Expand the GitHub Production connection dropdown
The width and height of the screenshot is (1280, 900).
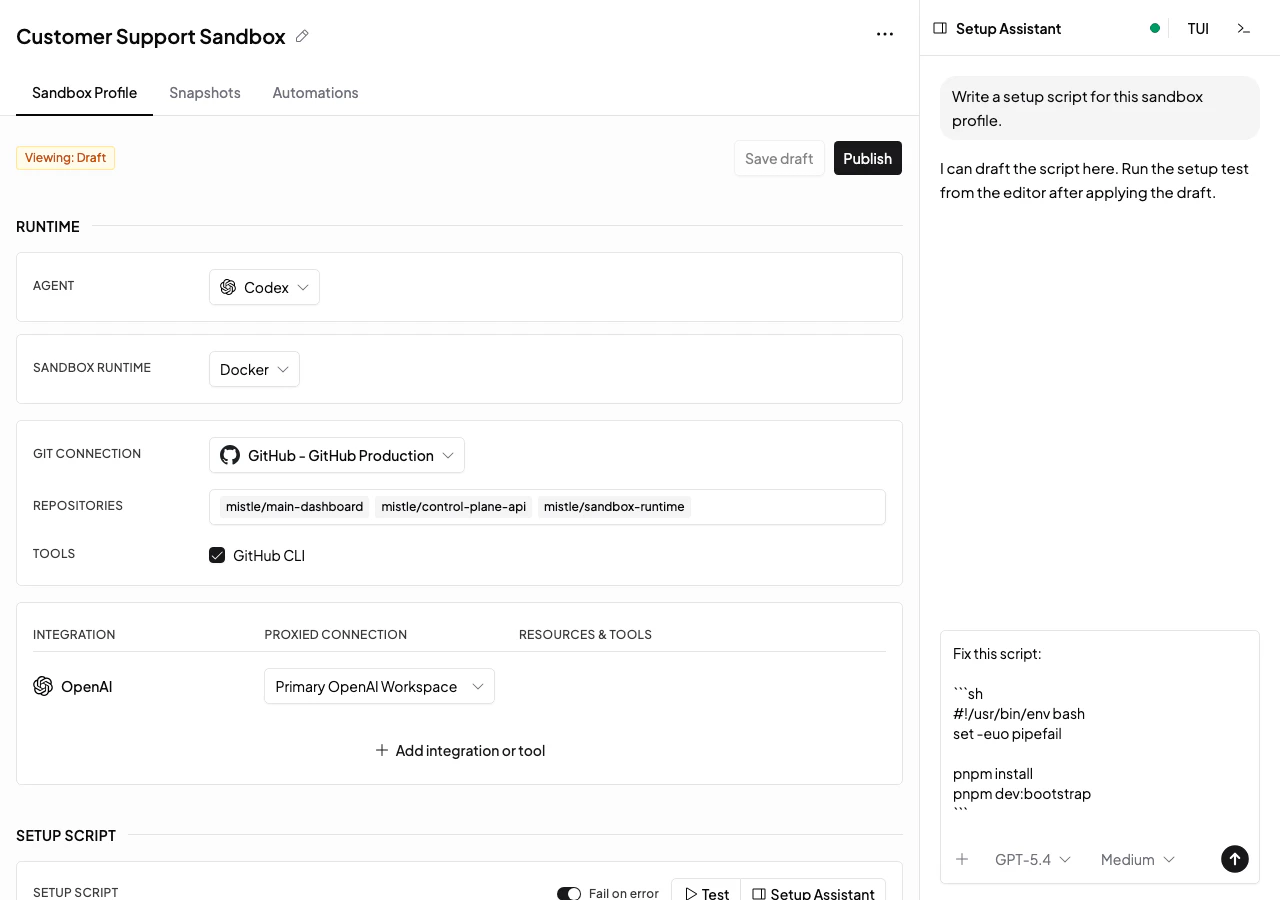pyautogui.click(x=337, y=455)
